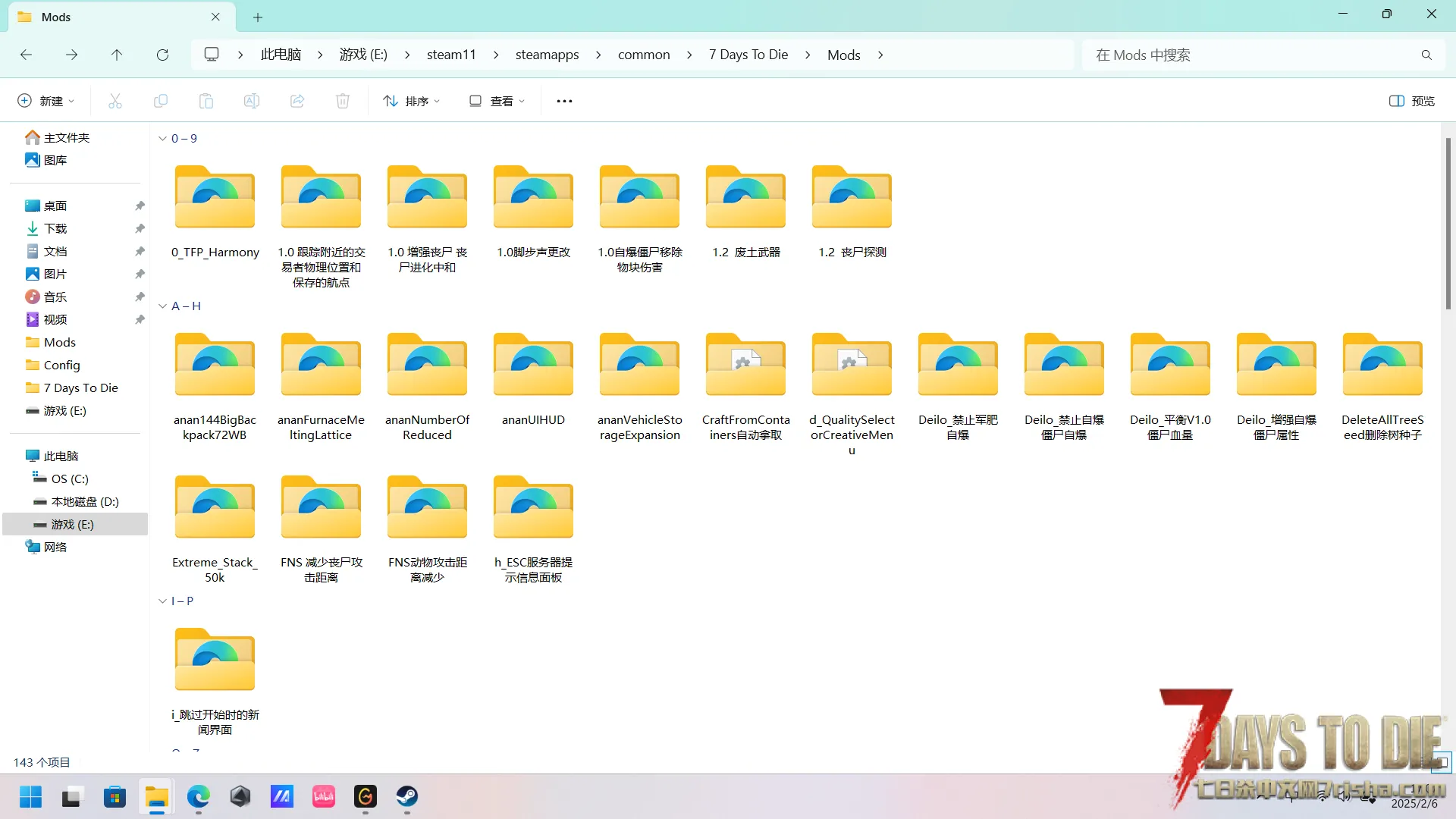1456x819 pixels.
Task: Click 游戏 (E:) breadcrumb in address bar
Action: pos(363,55)
